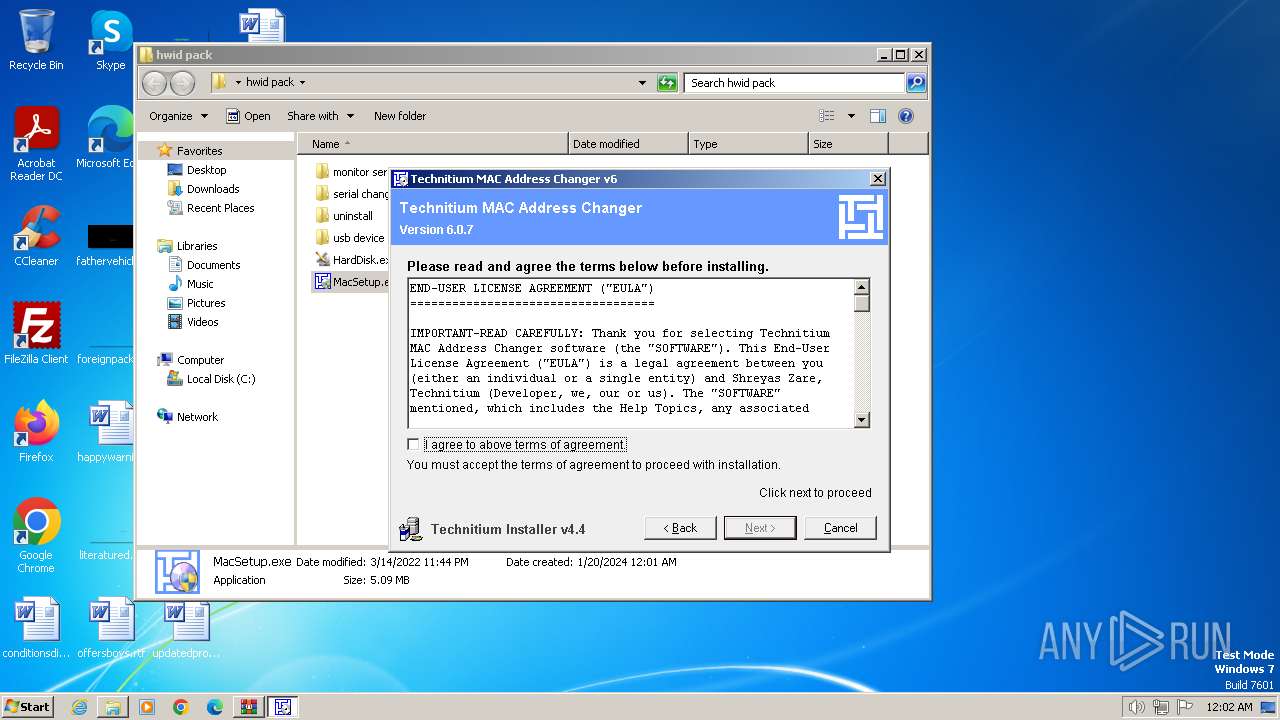This screenshot has height=720, width=1280.
Task: Click the Edge browser taskbar icon
Action: [214, 707]
